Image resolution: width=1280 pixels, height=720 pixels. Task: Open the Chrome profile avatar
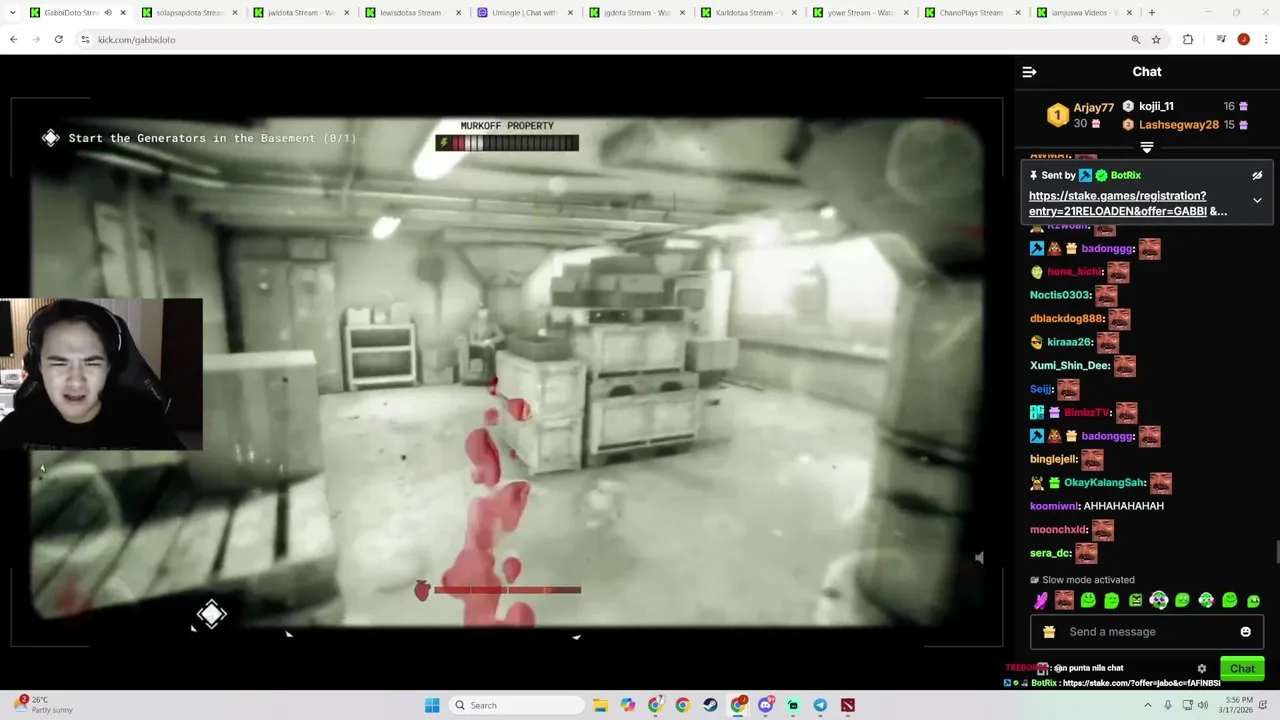point(1243,39)
